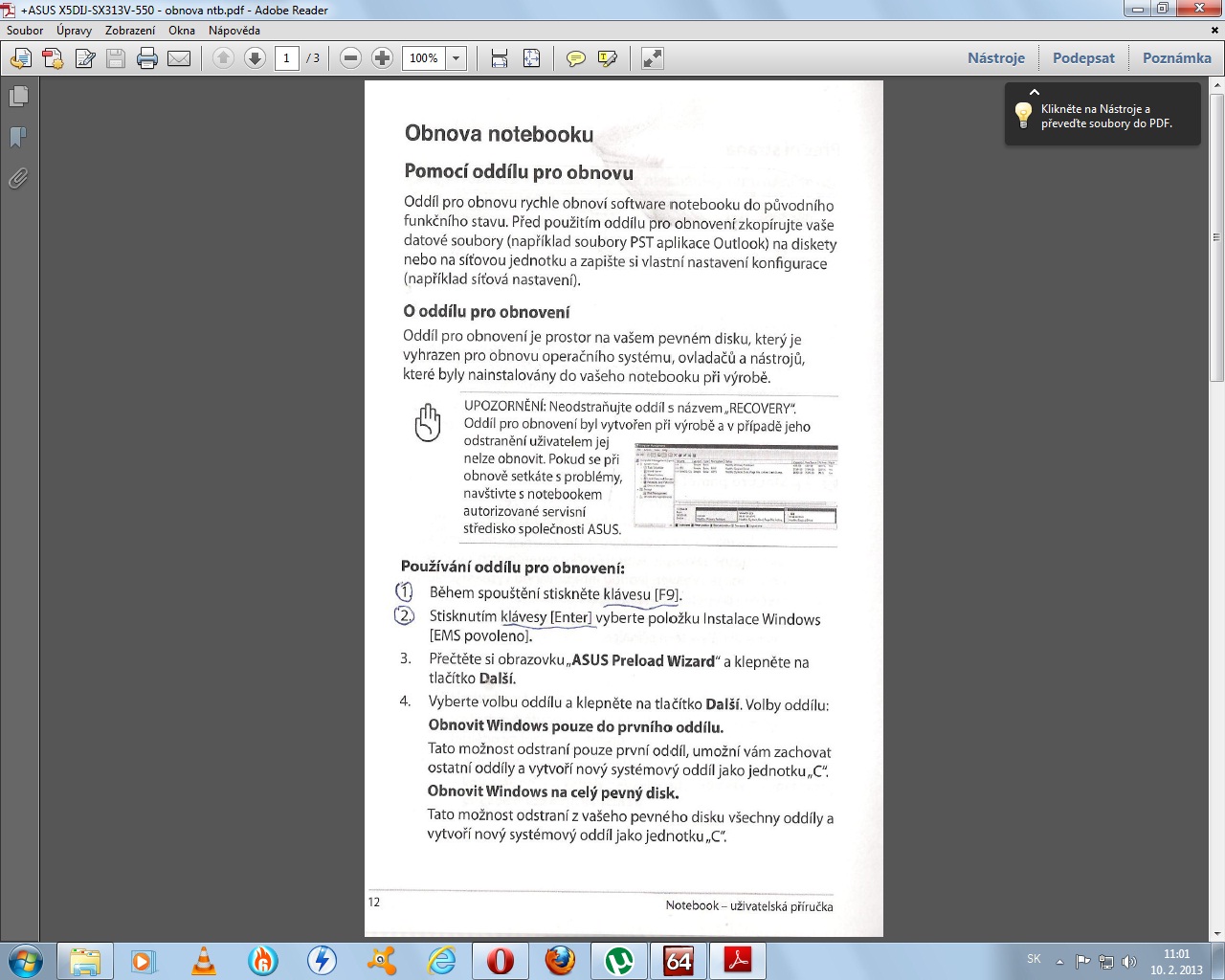Image resolution: width=1225 pixels, height=980 pixels.
Task: Open Internet Explorer from the taskbar
Action: tap(441, 961)
